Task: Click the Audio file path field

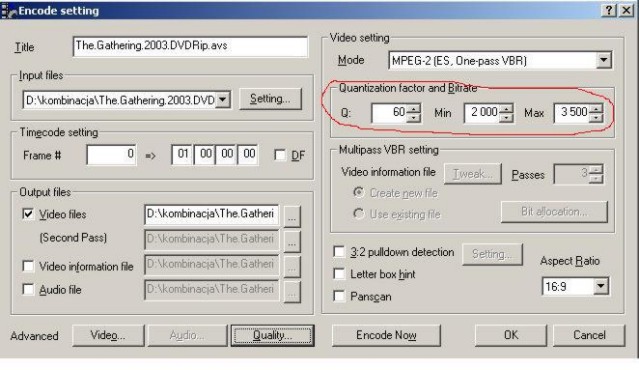Action: (212, 290)
